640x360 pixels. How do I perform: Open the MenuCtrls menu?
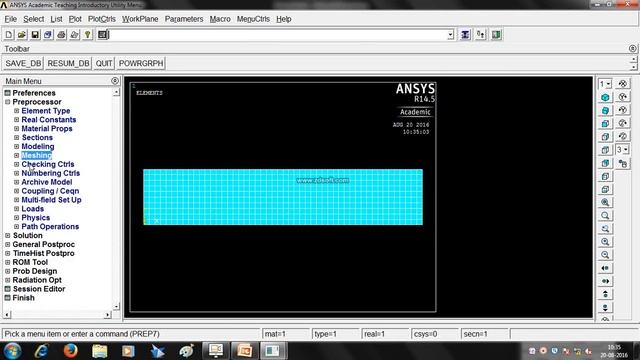[x=253, y=19]
